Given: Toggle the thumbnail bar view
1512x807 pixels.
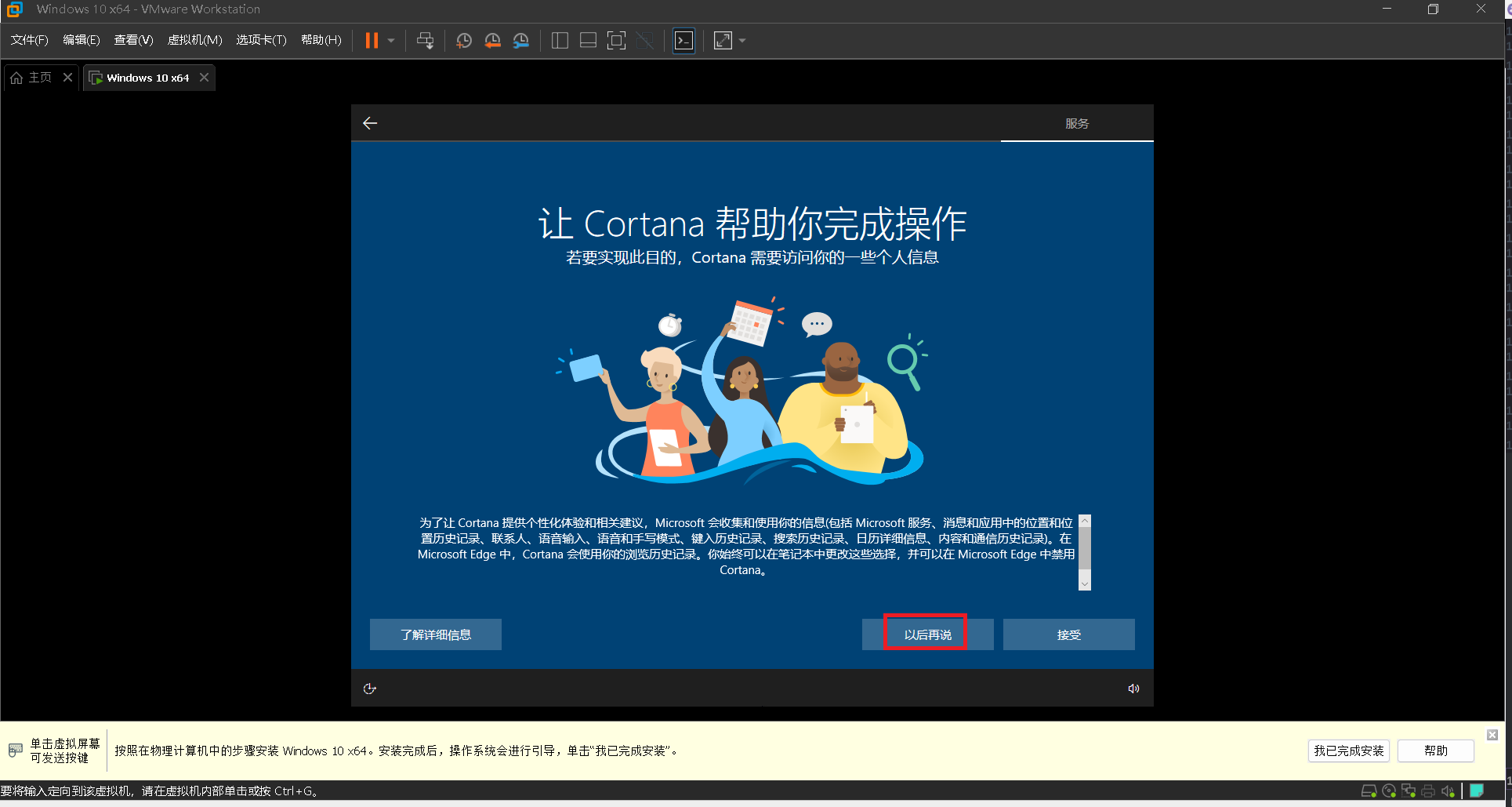Looking at the screenshot, I should click(x=588, y=41).
